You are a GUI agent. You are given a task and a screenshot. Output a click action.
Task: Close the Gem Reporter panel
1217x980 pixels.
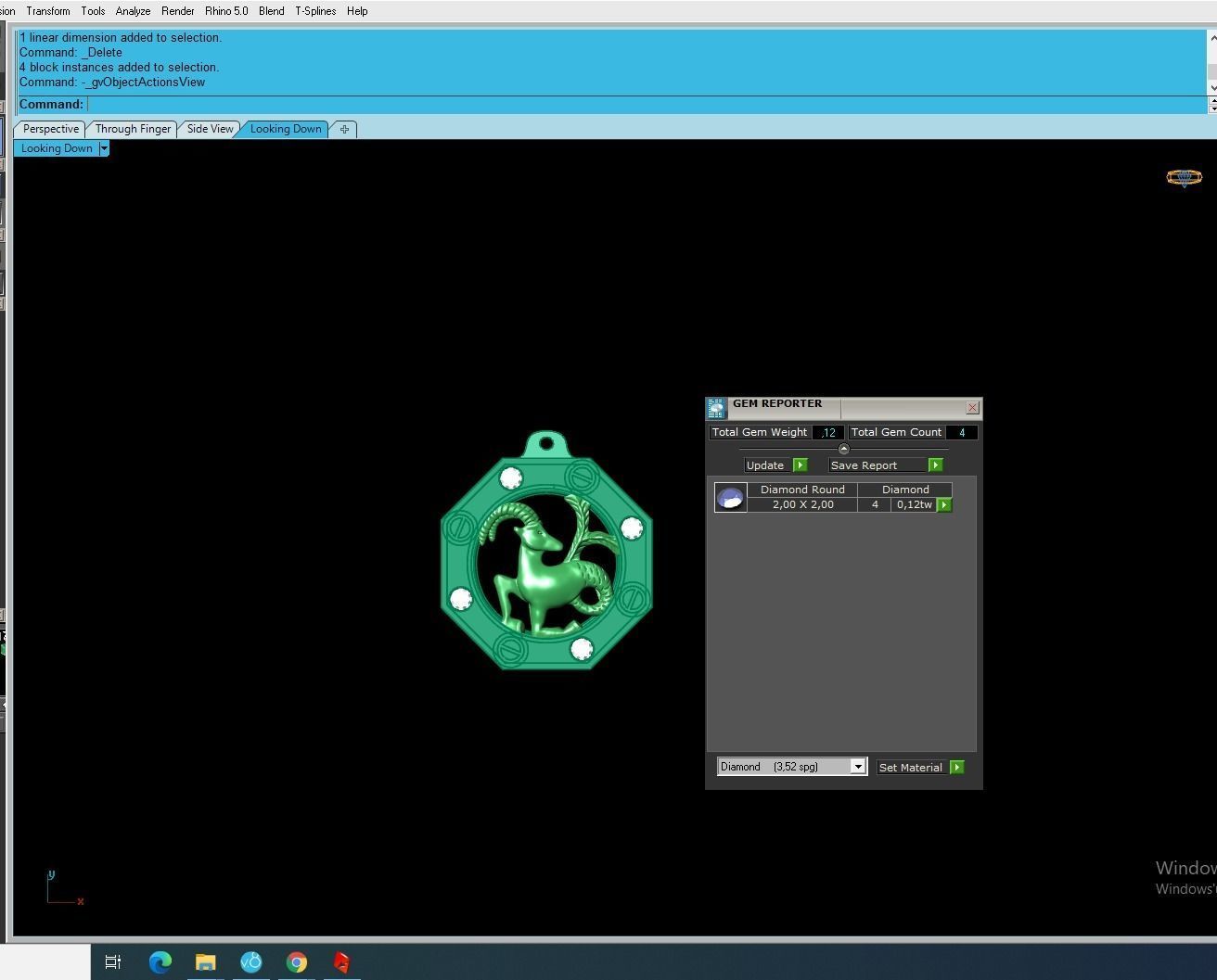(972, 407)
